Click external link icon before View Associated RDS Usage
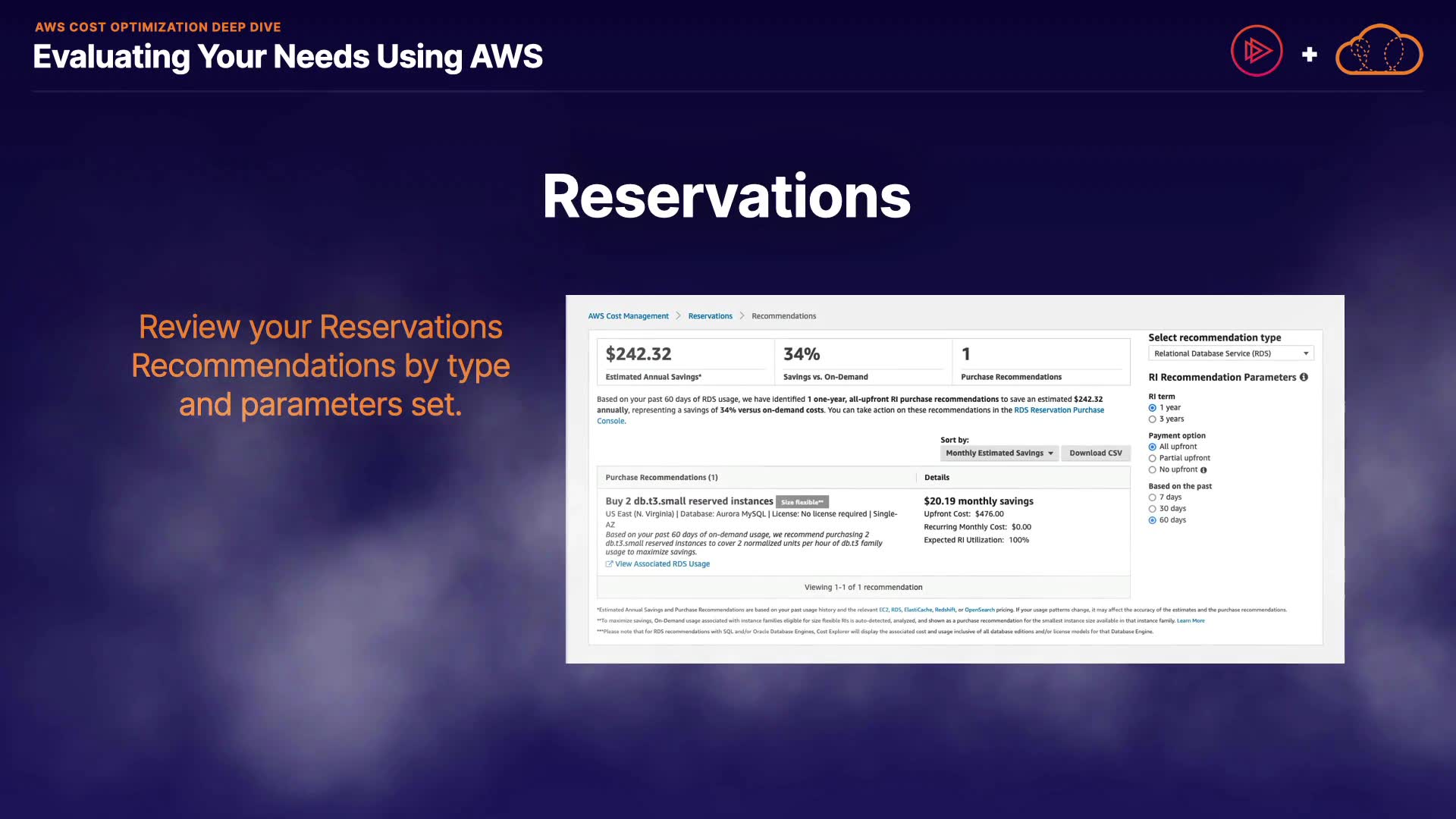Screen dimensions: 1456x819 609,564
